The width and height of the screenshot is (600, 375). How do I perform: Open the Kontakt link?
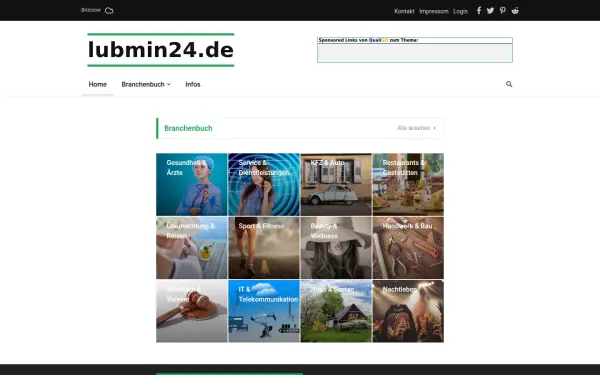pyautogui.click(x=404, y=11)
